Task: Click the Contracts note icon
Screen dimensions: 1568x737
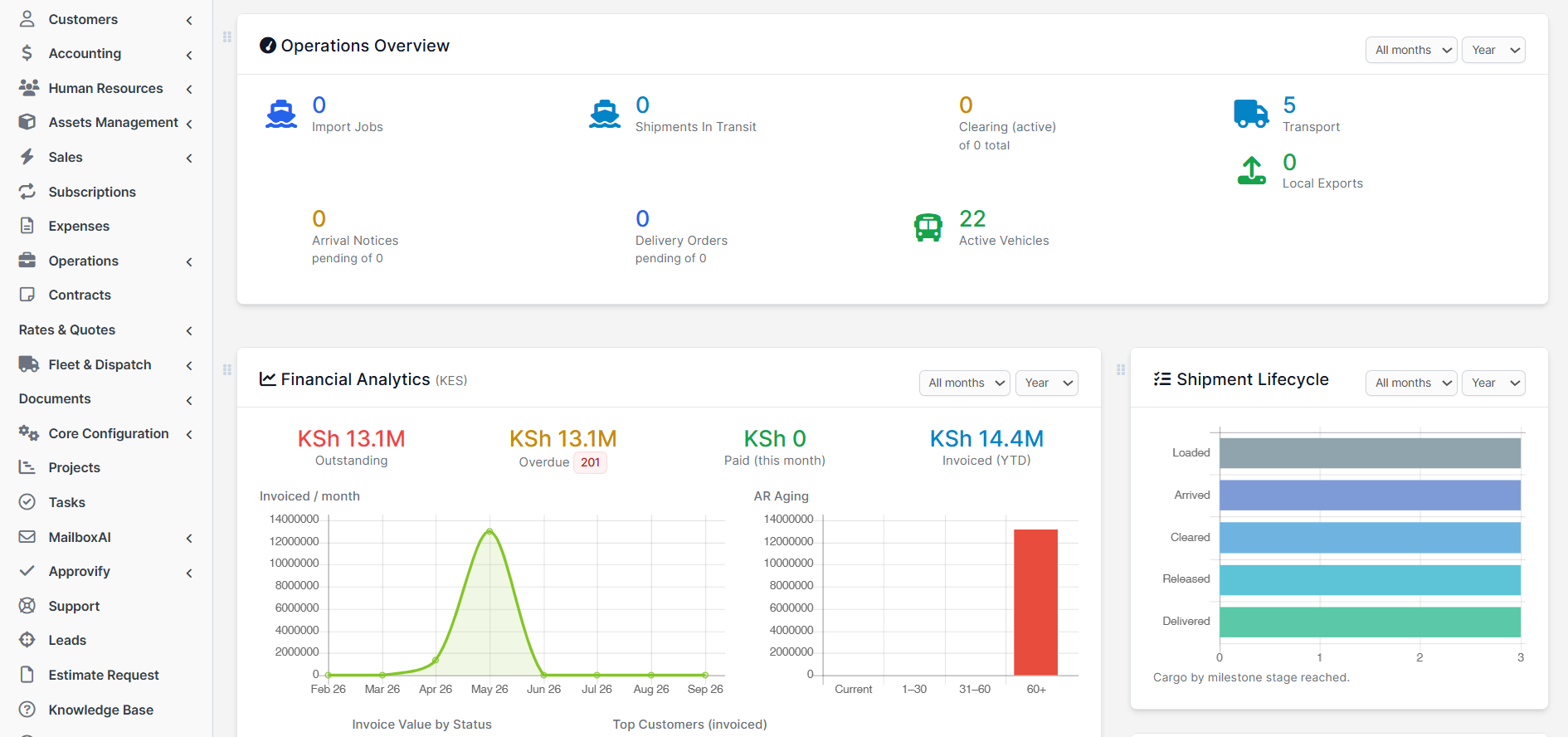Action: (x=27, y=295)
